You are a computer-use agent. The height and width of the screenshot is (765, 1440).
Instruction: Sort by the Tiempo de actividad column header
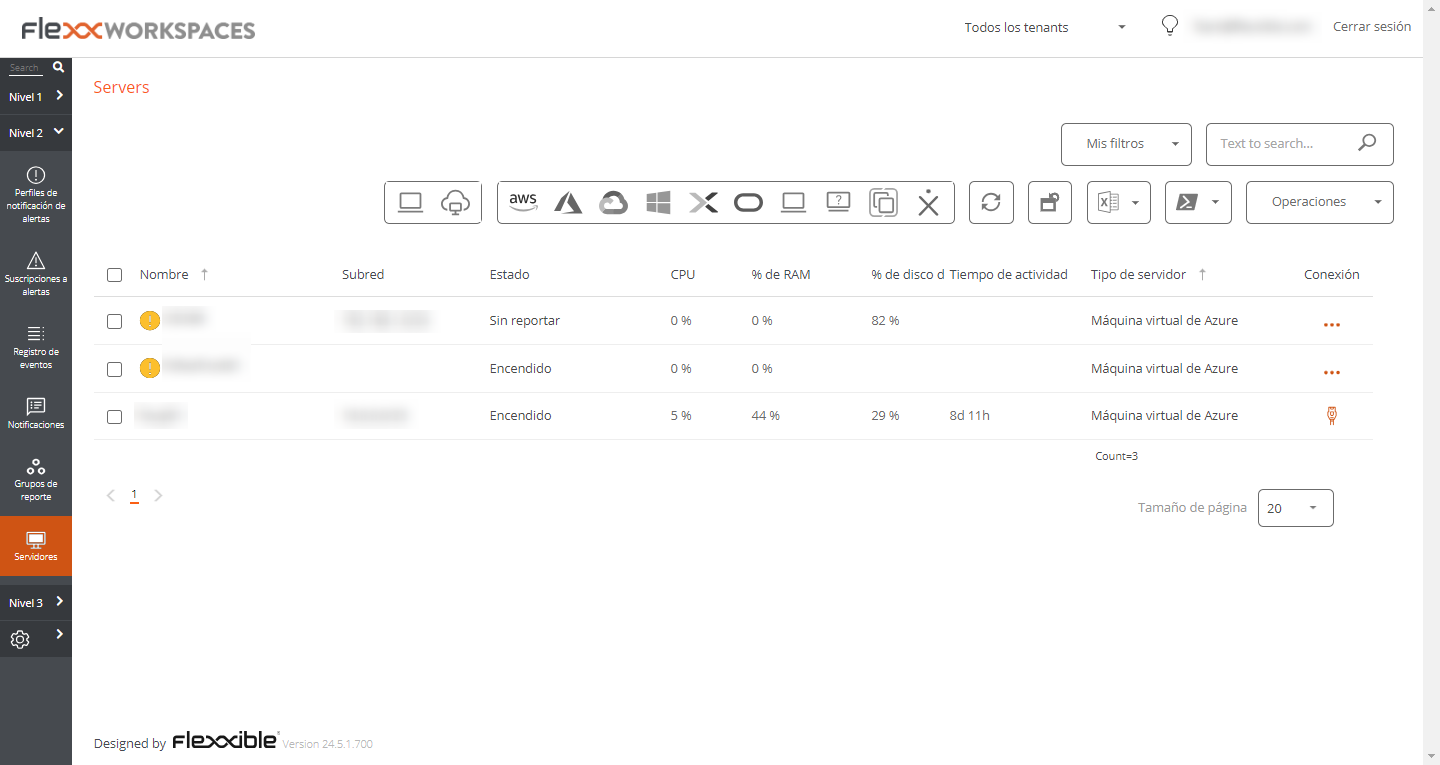coord(1009,274)
